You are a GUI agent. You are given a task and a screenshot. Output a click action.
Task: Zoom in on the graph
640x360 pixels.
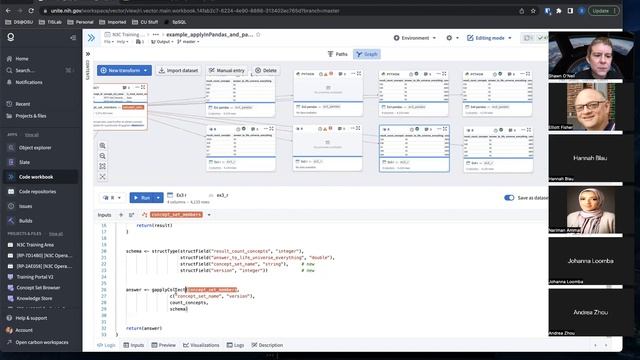[x=102, y=146]
